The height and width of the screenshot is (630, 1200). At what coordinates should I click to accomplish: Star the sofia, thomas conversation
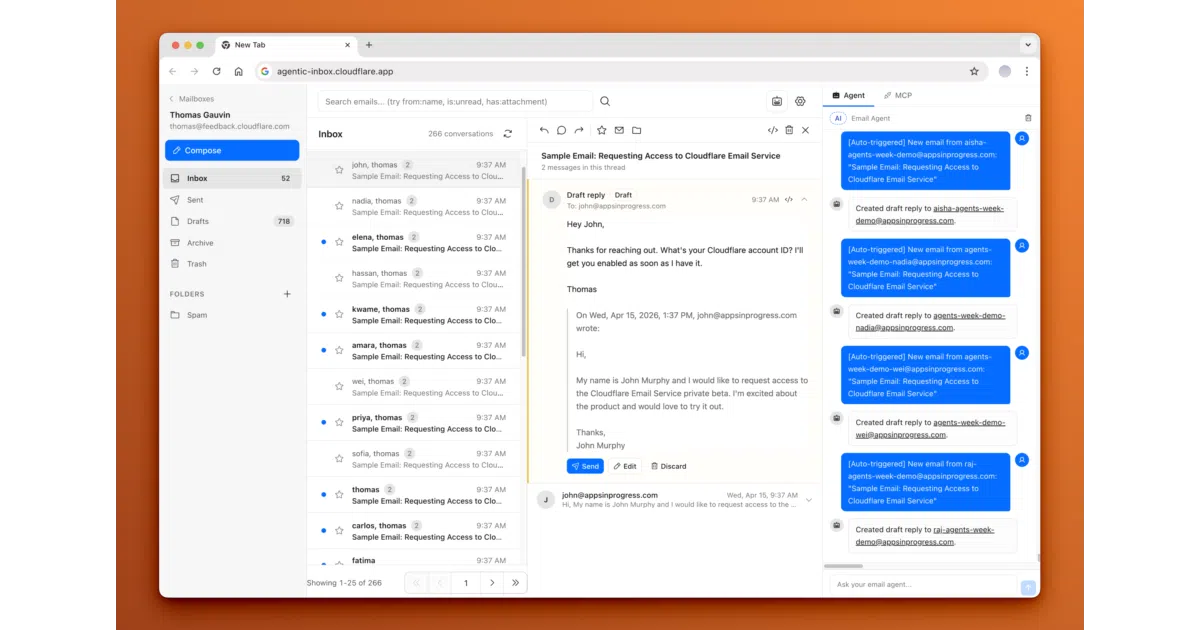[x=339, y=458]
